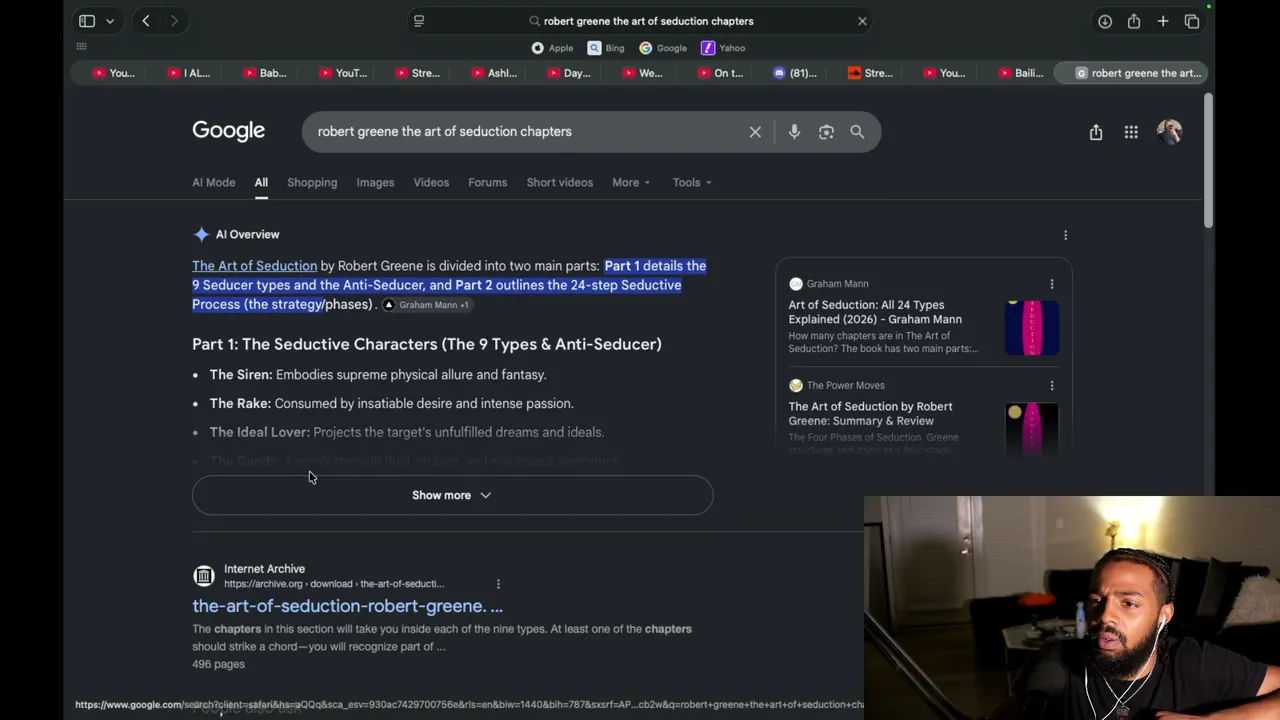The image size is (1280, 720).
Task: Toggle the Safari sidebar button
Action: click(87, 21)
